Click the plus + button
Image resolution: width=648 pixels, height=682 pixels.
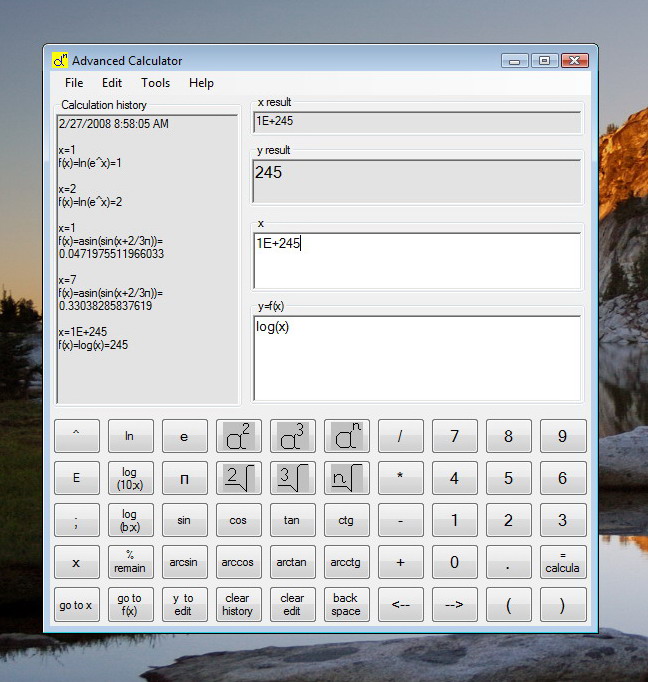coord(400,562)
